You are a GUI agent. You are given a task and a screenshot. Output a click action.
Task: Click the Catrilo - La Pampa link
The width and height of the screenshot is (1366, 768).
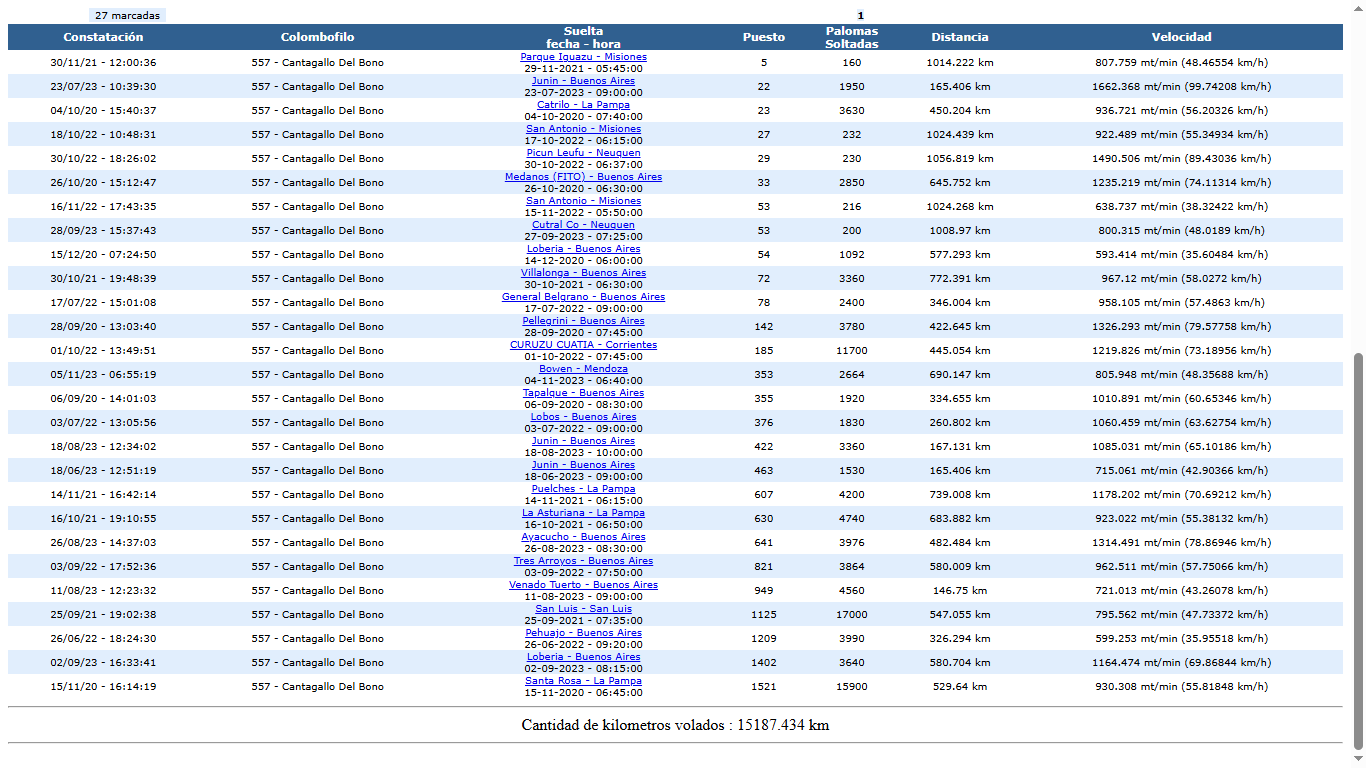point(583,105)
